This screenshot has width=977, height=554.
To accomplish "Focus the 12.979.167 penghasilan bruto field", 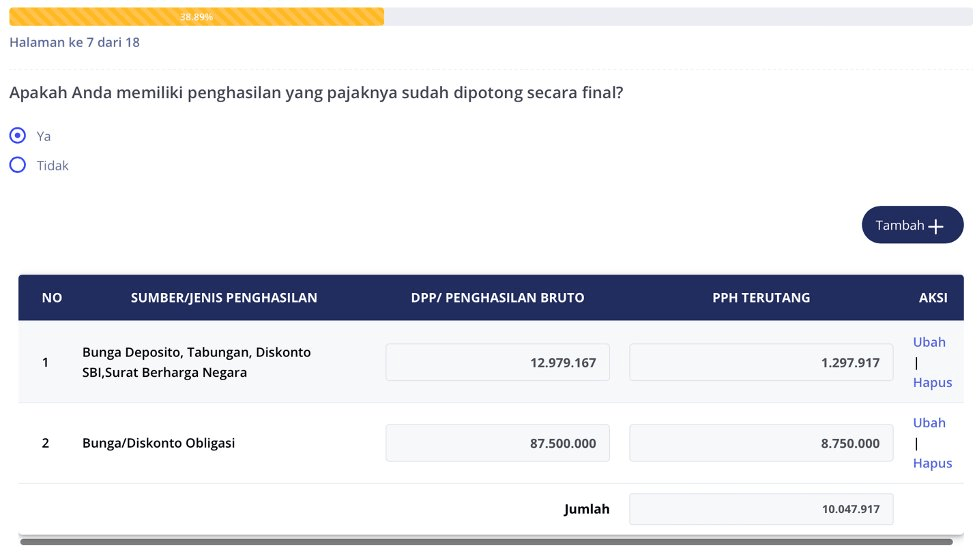I will pos(497,362).
